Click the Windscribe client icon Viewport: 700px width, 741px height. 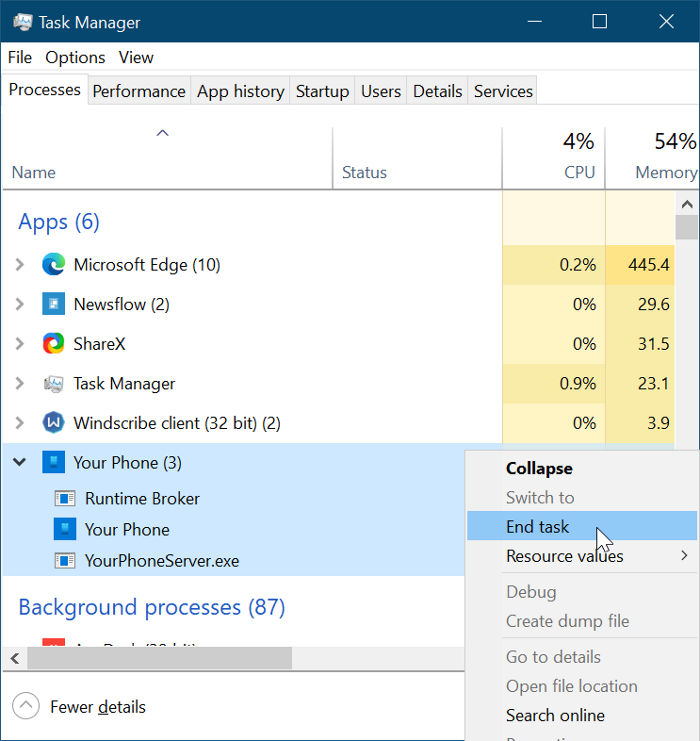point(53,423)
